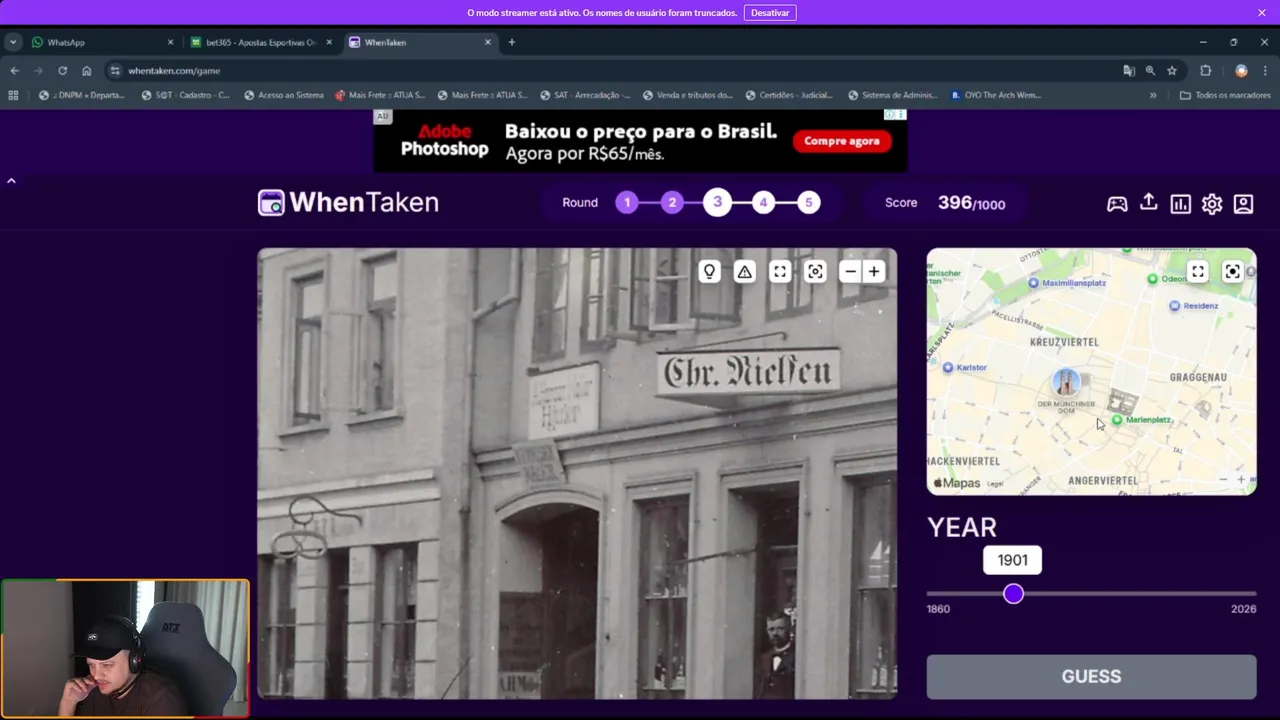This screenshot has height=720, width=1280.
Task: Click the address bar showing whentaken.com/game
Action: pos(610,71)
